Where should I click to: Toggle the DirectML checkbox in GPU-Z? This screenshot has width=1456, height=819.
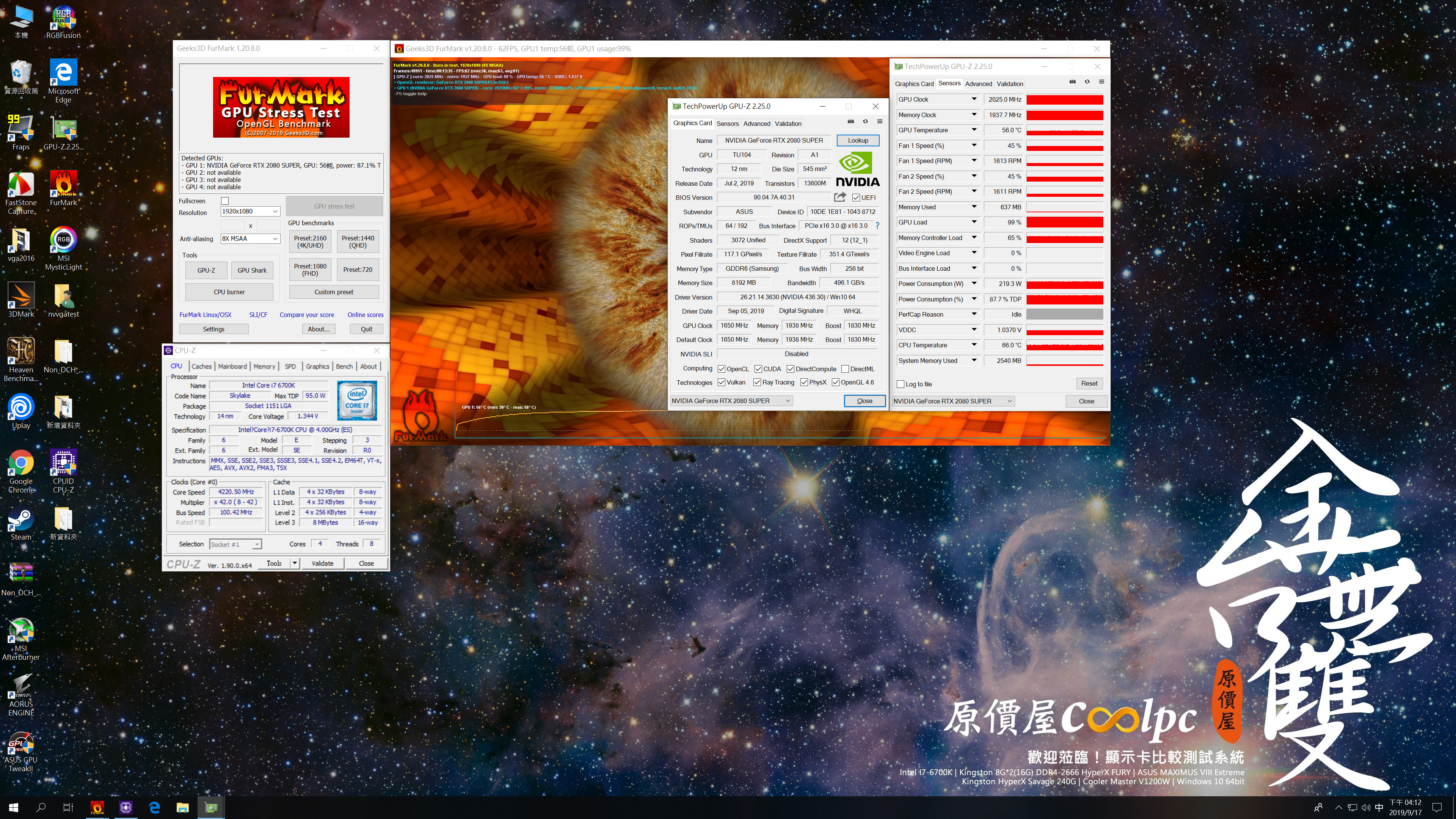(x=845, y=369)
